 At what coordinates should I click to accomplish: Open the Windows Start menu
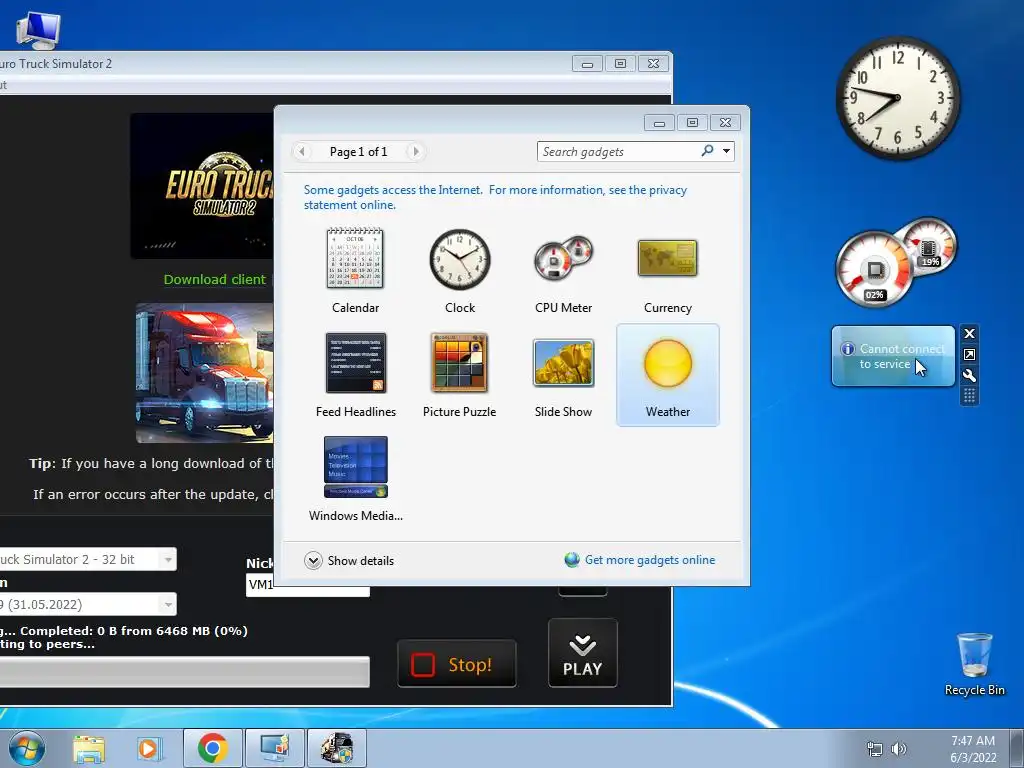pyautogui.click(x=27, y=748)
